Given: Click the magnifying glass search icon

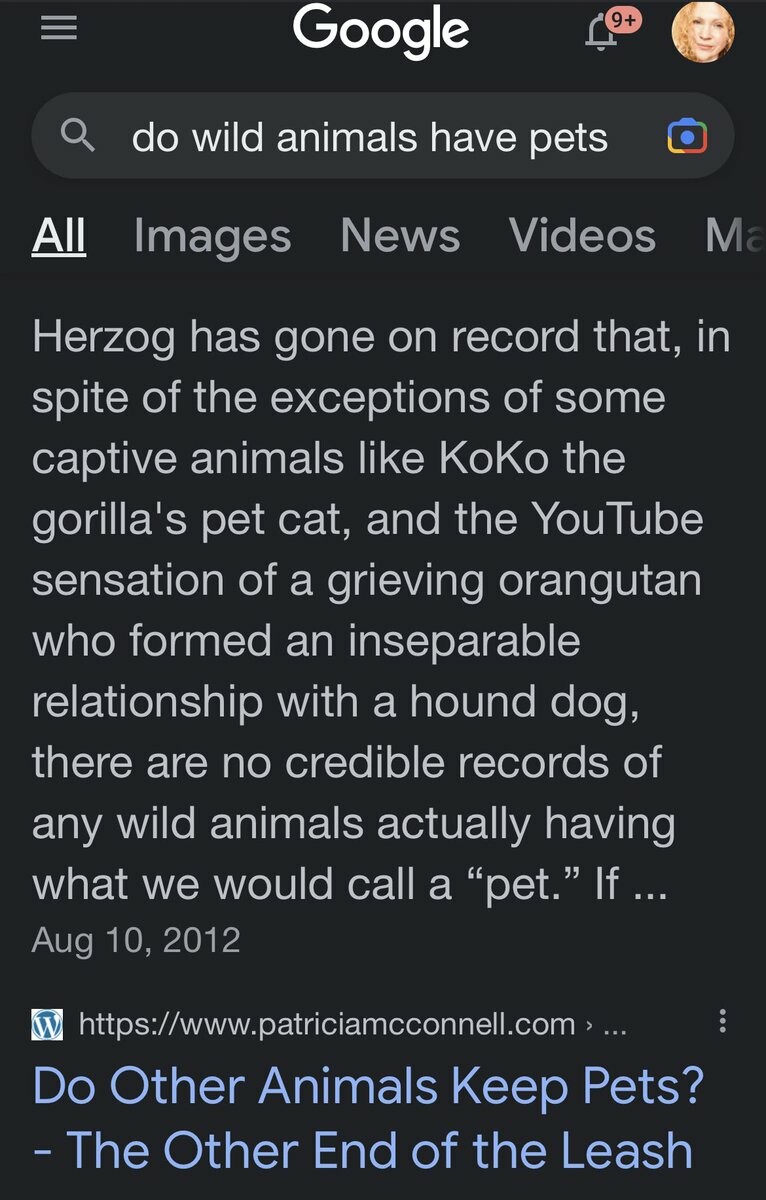Looking at the screenshot, I should [x=78, y=136].
